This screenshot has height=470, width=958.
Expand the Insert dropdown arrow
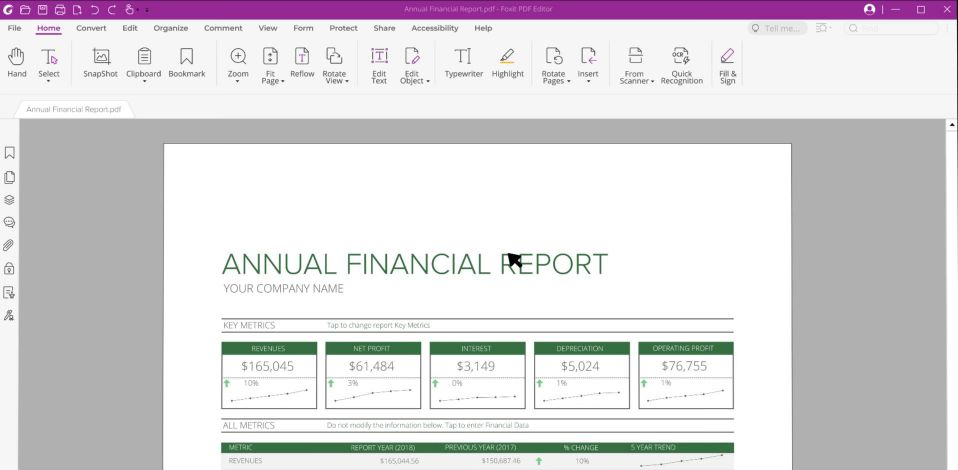click(588, 81)
